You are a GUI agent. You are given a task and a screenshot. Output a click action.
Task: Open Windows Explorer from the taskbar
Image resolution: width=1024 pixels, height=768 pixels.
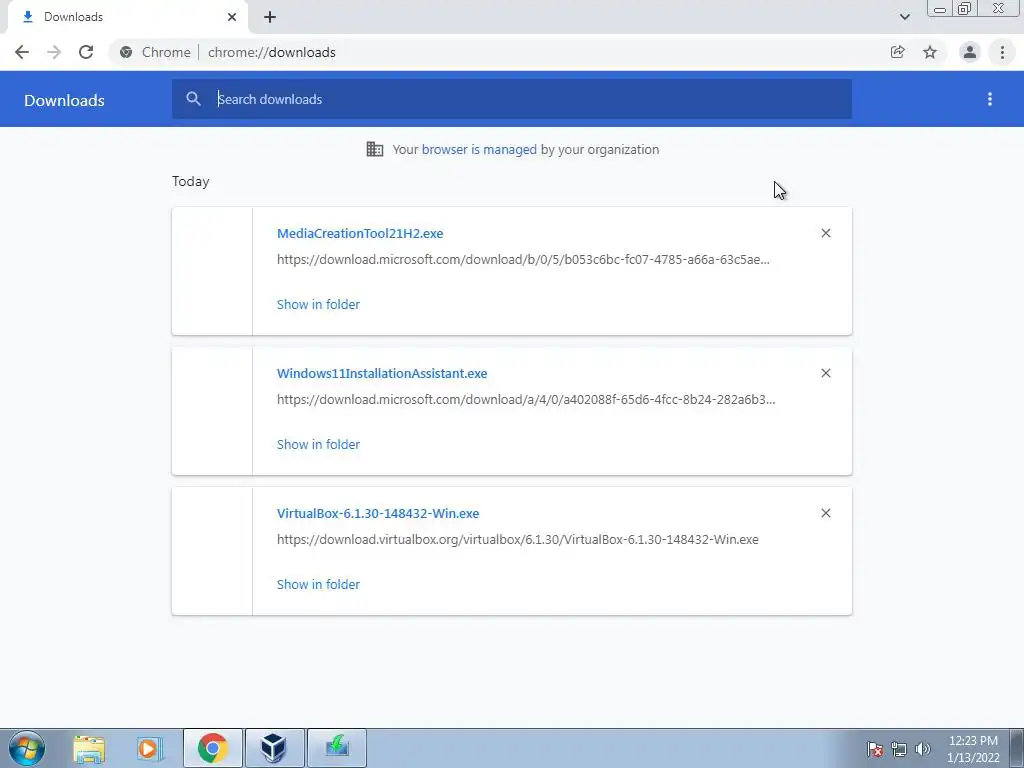(x=89, y=748)
